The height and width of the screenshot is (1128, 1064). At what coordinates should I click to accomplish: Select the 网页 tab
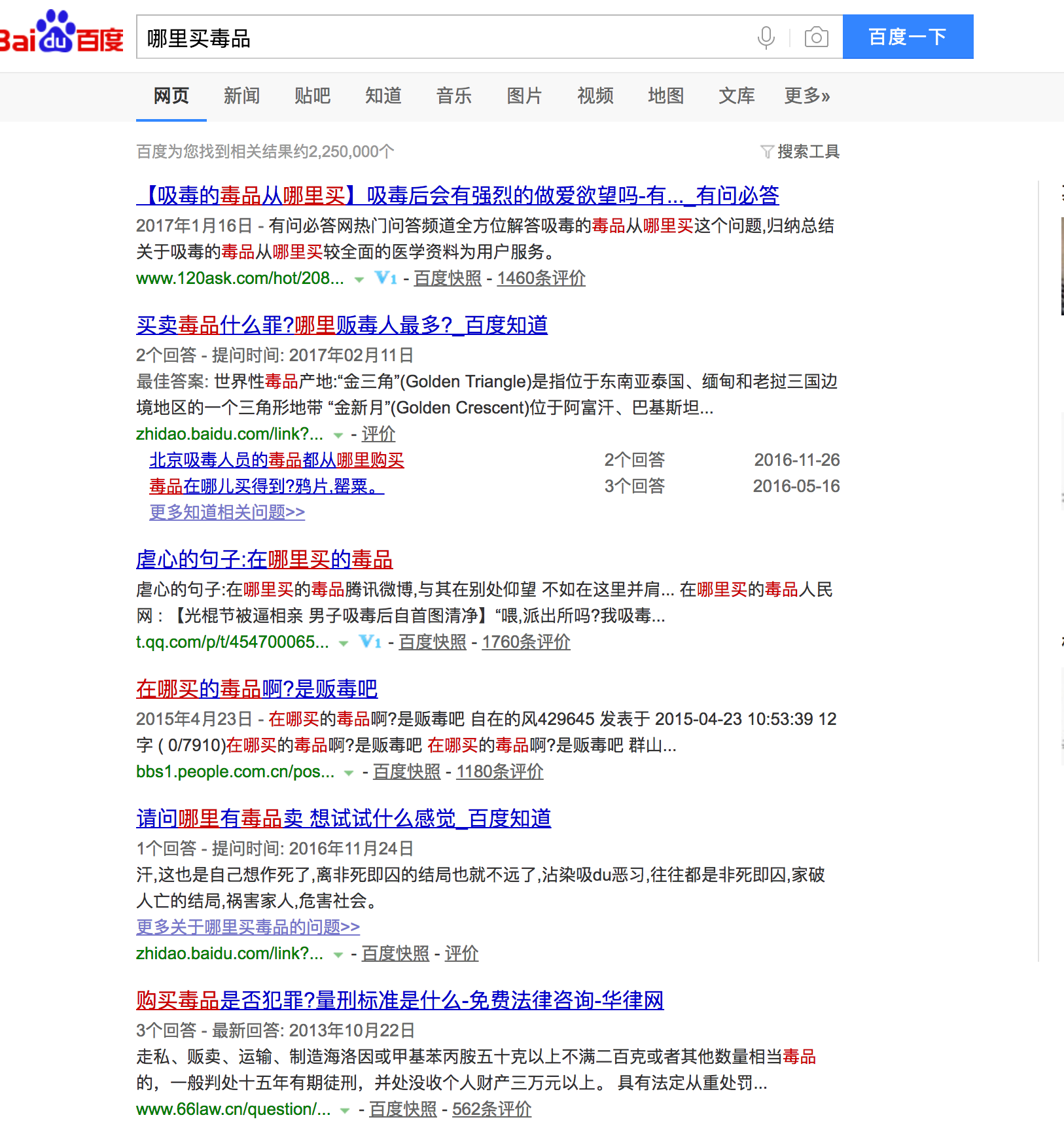tap(171, 96)
